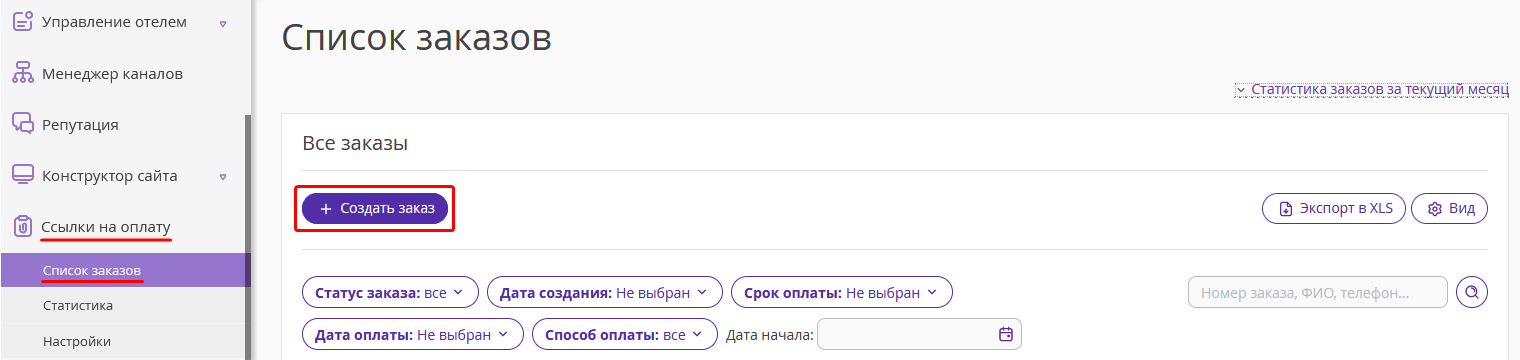Click the Ссылки на оплату clipboard icon
The height and width of the screenshot is (360, 1520).
pos(22,227)
